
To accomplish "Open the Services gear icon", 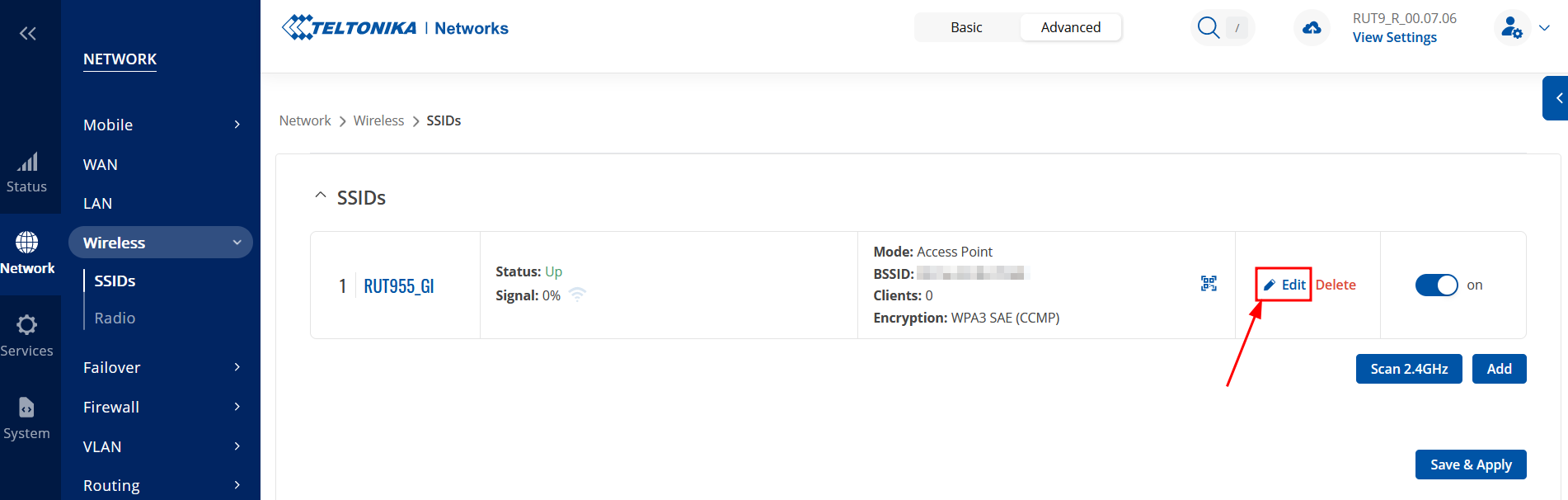I will [x=27, y=325].
